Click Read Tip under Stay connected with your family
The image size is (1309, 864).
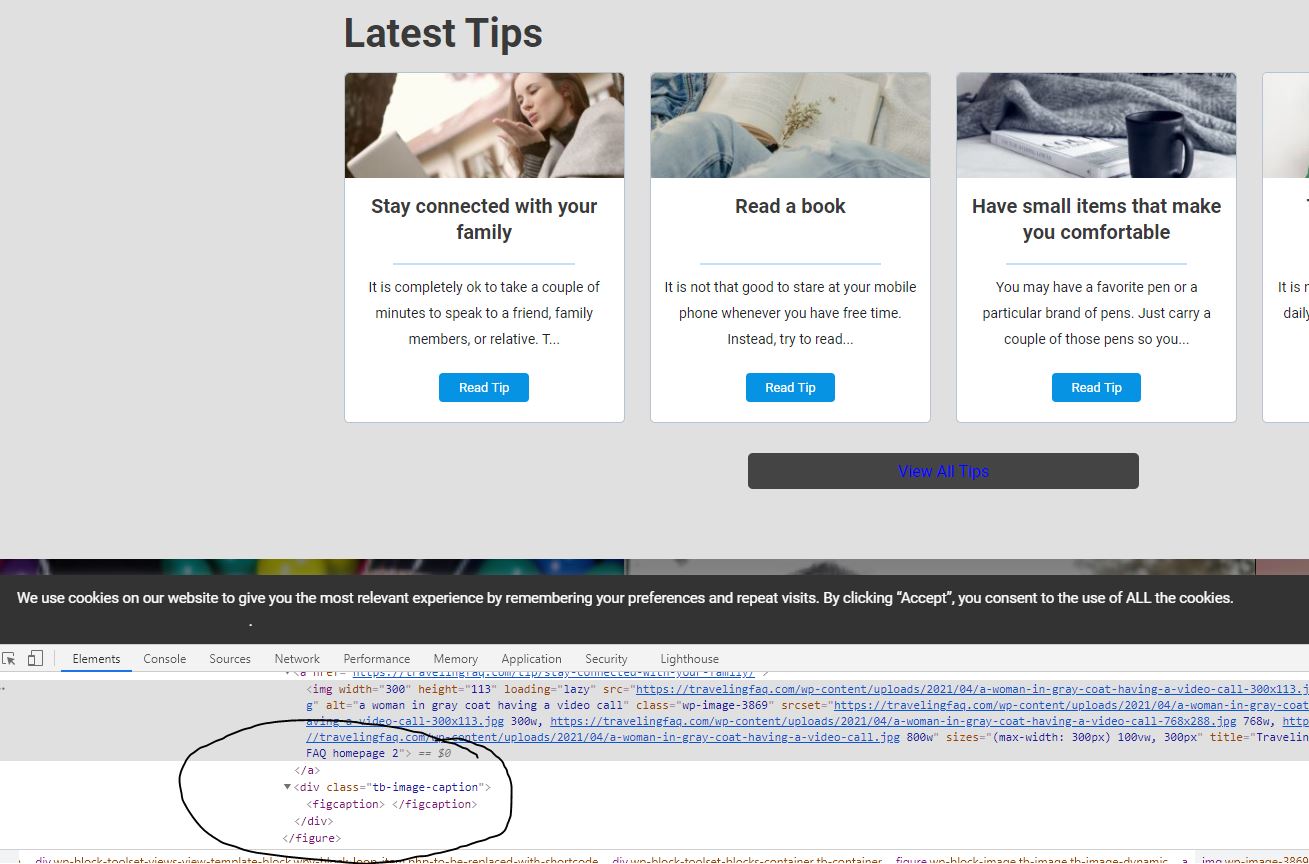pos(484,388)
